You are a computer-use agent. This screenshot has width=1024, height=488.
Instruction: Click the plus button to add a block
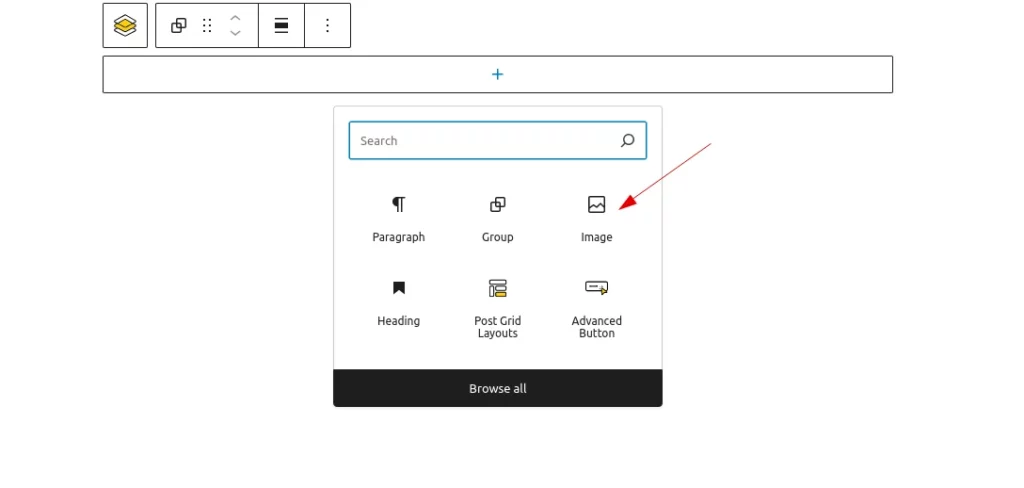click(x=497, y=75)
